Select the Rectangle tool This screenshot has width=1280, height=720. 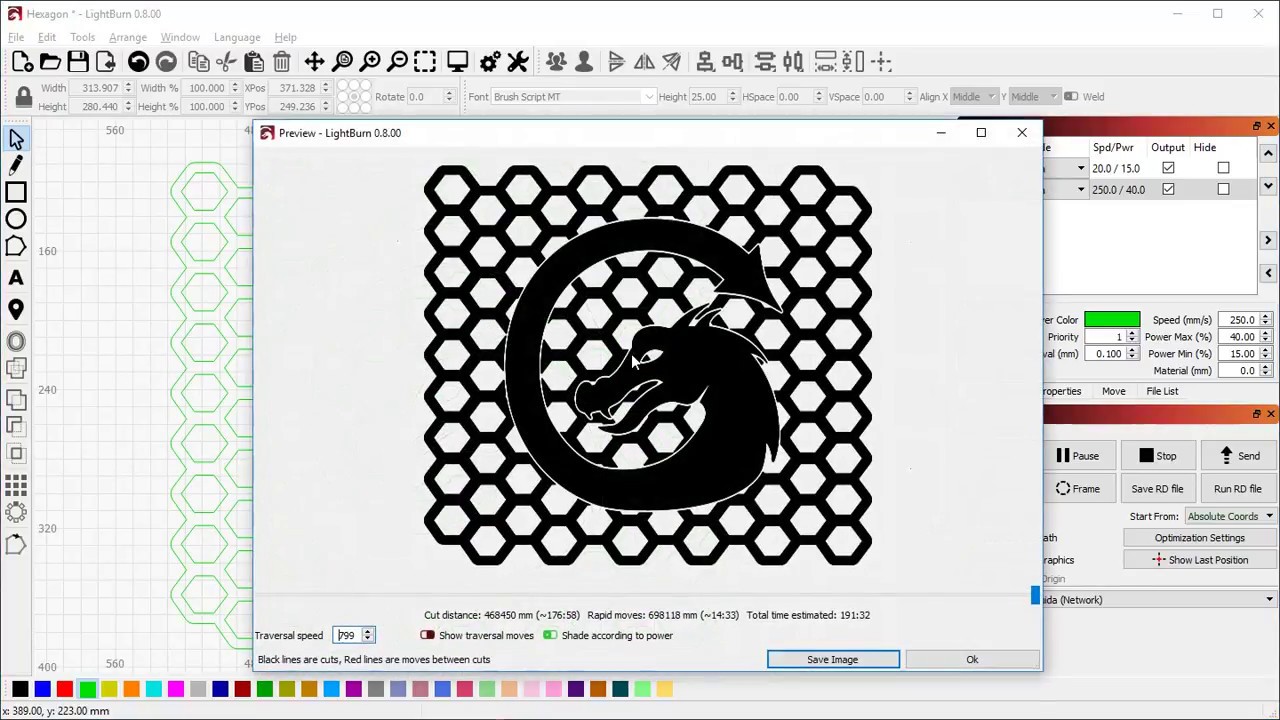click(x=16, y=192)
